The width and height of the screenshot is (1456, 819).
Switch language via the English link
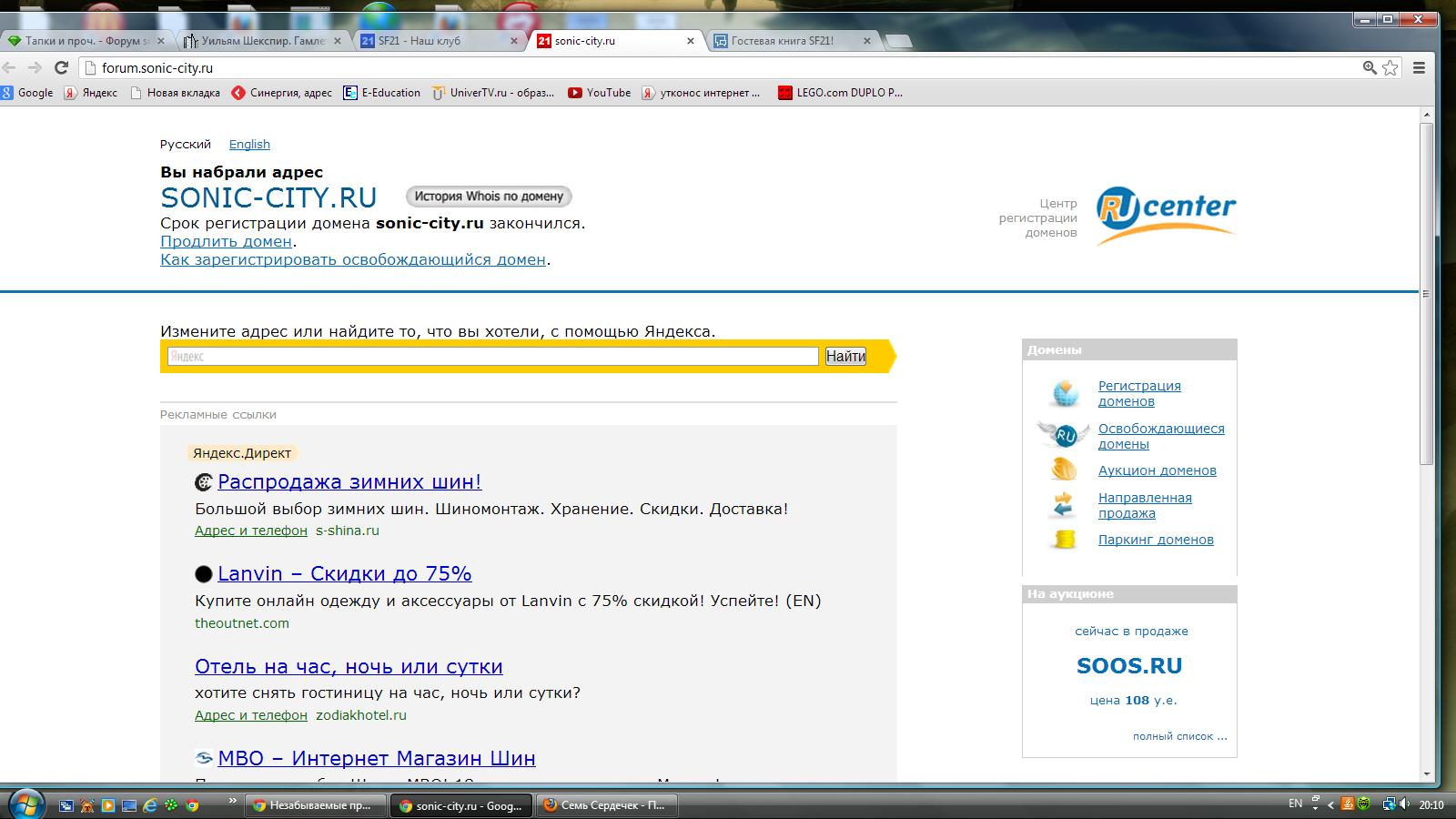[249, 145]
